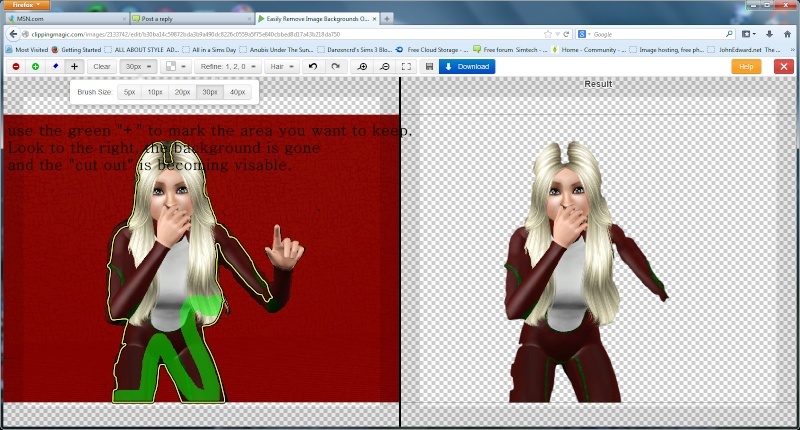Click the Clear button
The width and height of the screenshot is (800, 430).
(x=102, y=66)
